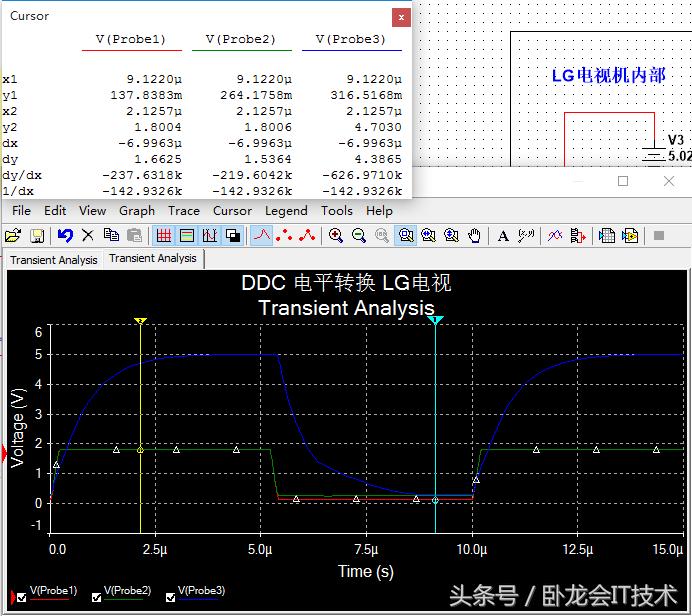Select the show symbols only trace style
The width and height of the screenshot is (692, 616).
click(x=284, y=236)
